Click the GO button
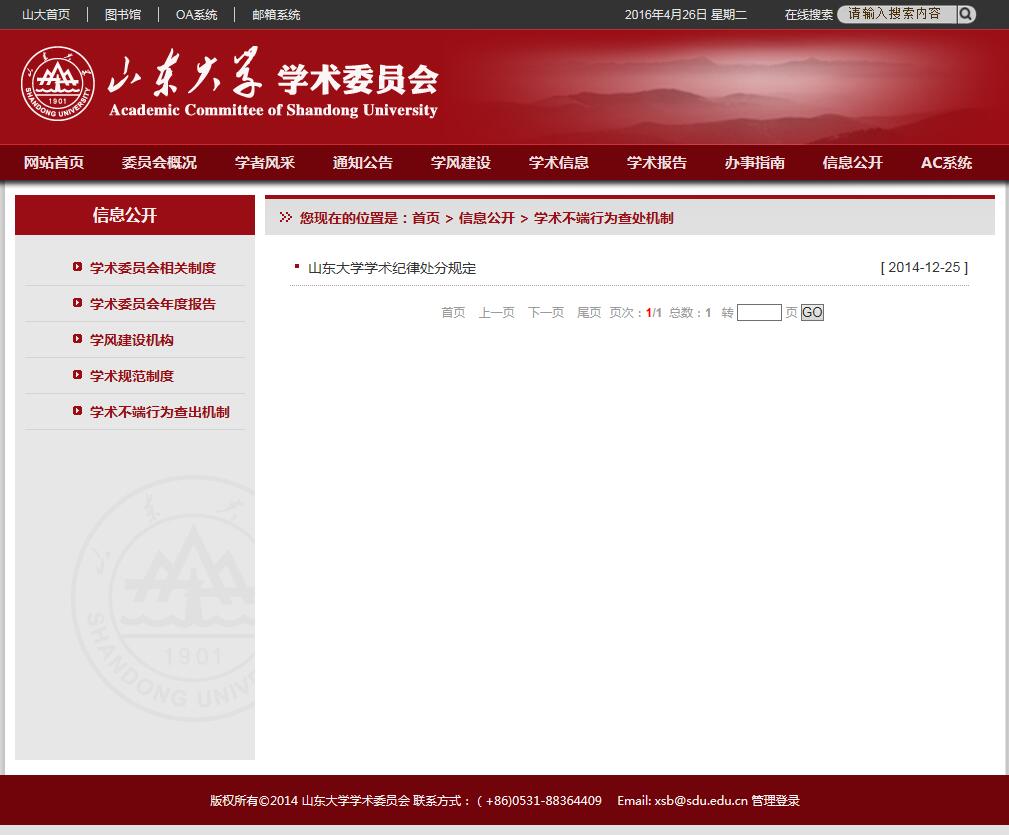This screenshot has height=835, width=1009. [812, 313]
